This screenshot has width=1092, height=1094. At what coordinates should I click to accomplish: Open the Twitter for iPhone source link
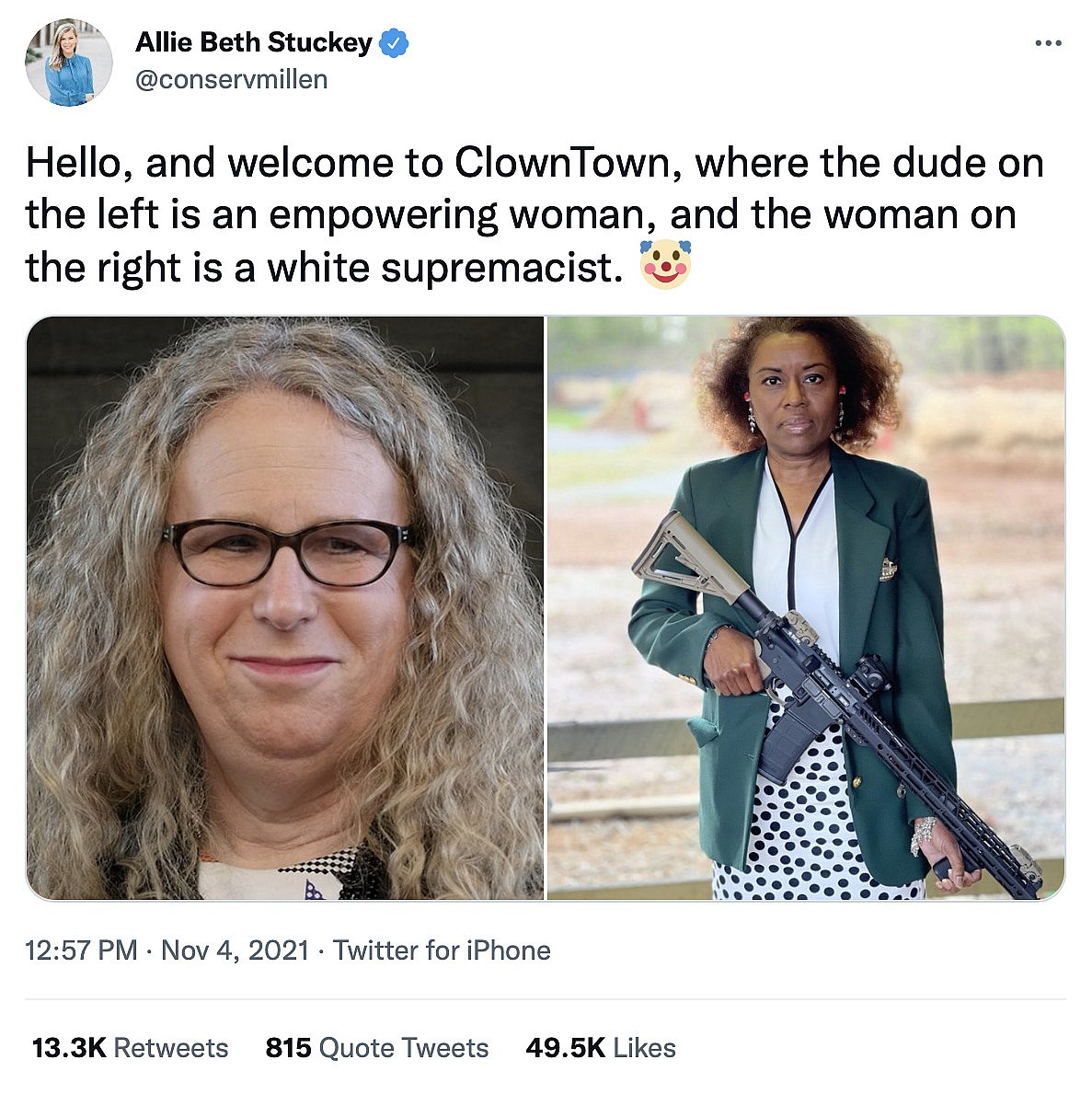coord(442,950)
